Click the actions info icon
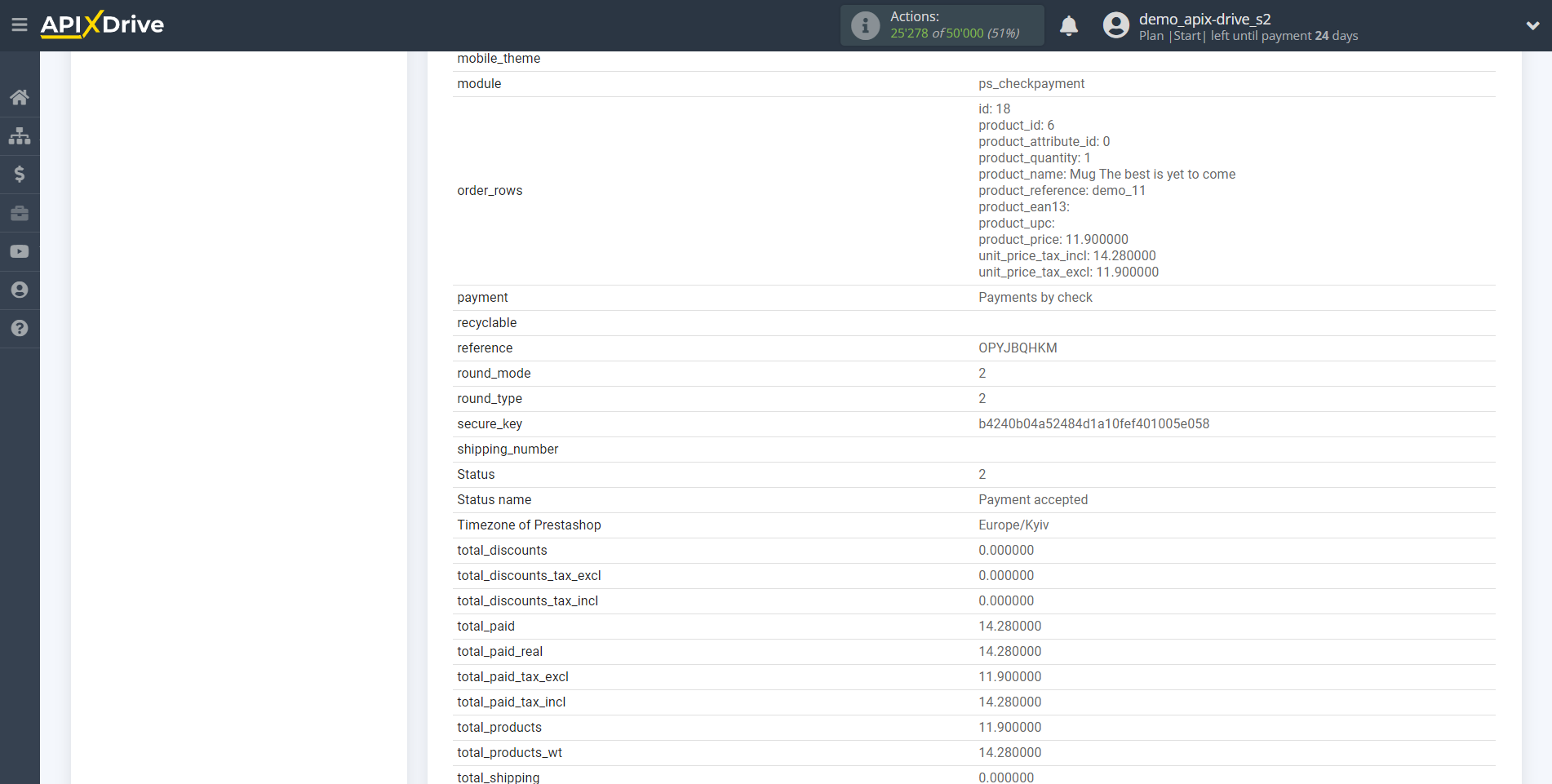Viewport: 1552px width, 784px height. pos(865,25)
